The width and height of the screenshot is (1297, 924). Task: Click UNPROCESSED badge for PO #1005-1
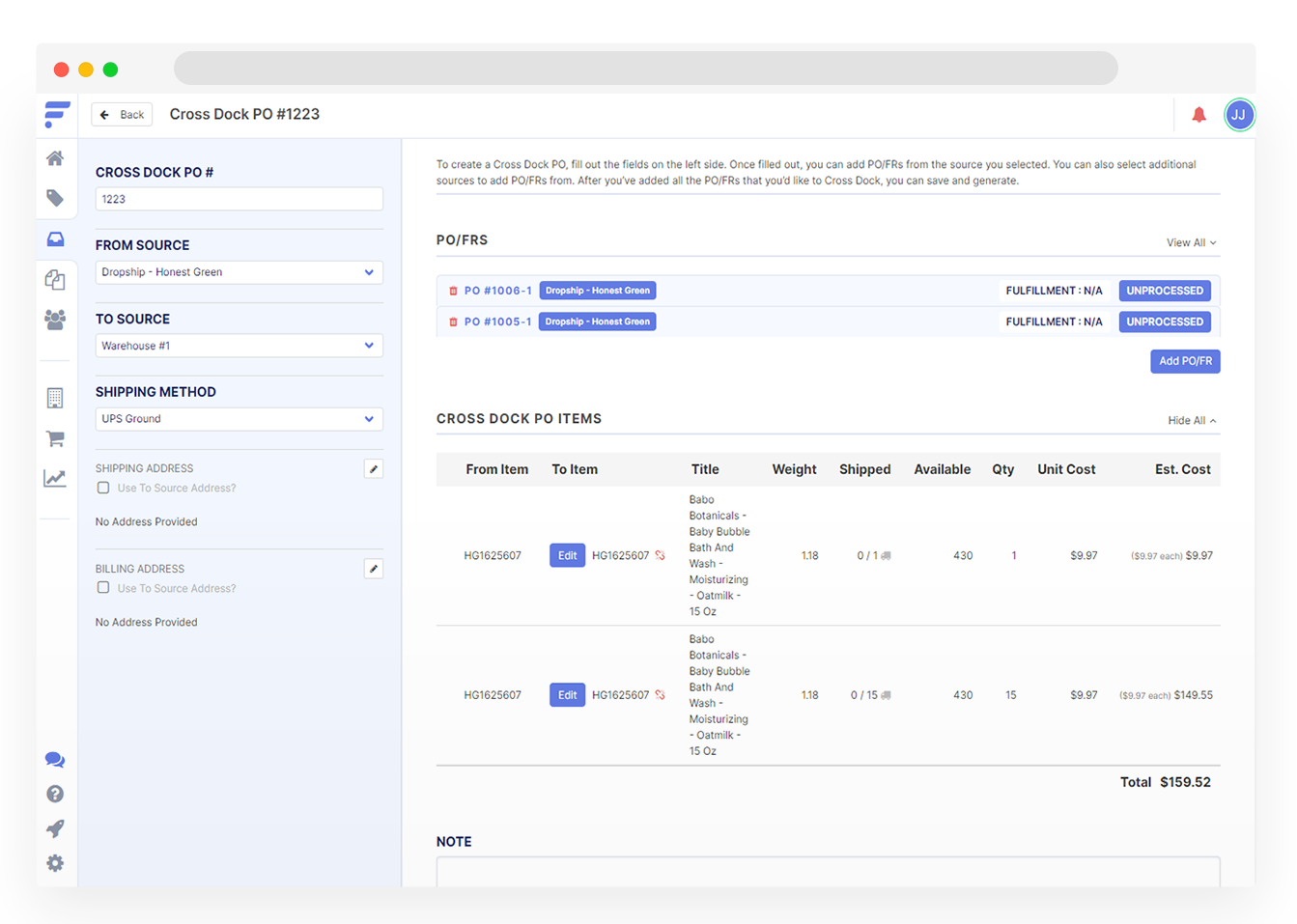[x=1165, y=322]
